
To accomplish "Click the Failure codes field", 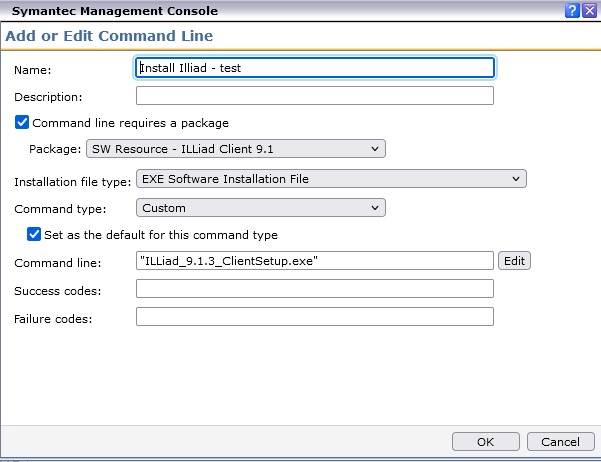I will [315, 317].
